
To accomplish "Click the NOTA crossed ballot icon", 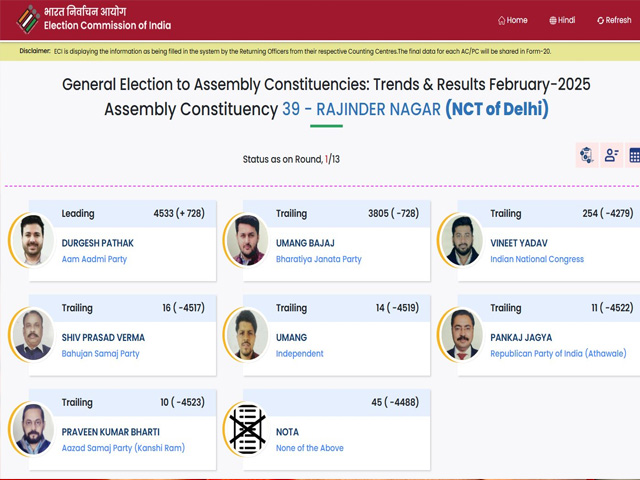I will (x=247, y=429).
